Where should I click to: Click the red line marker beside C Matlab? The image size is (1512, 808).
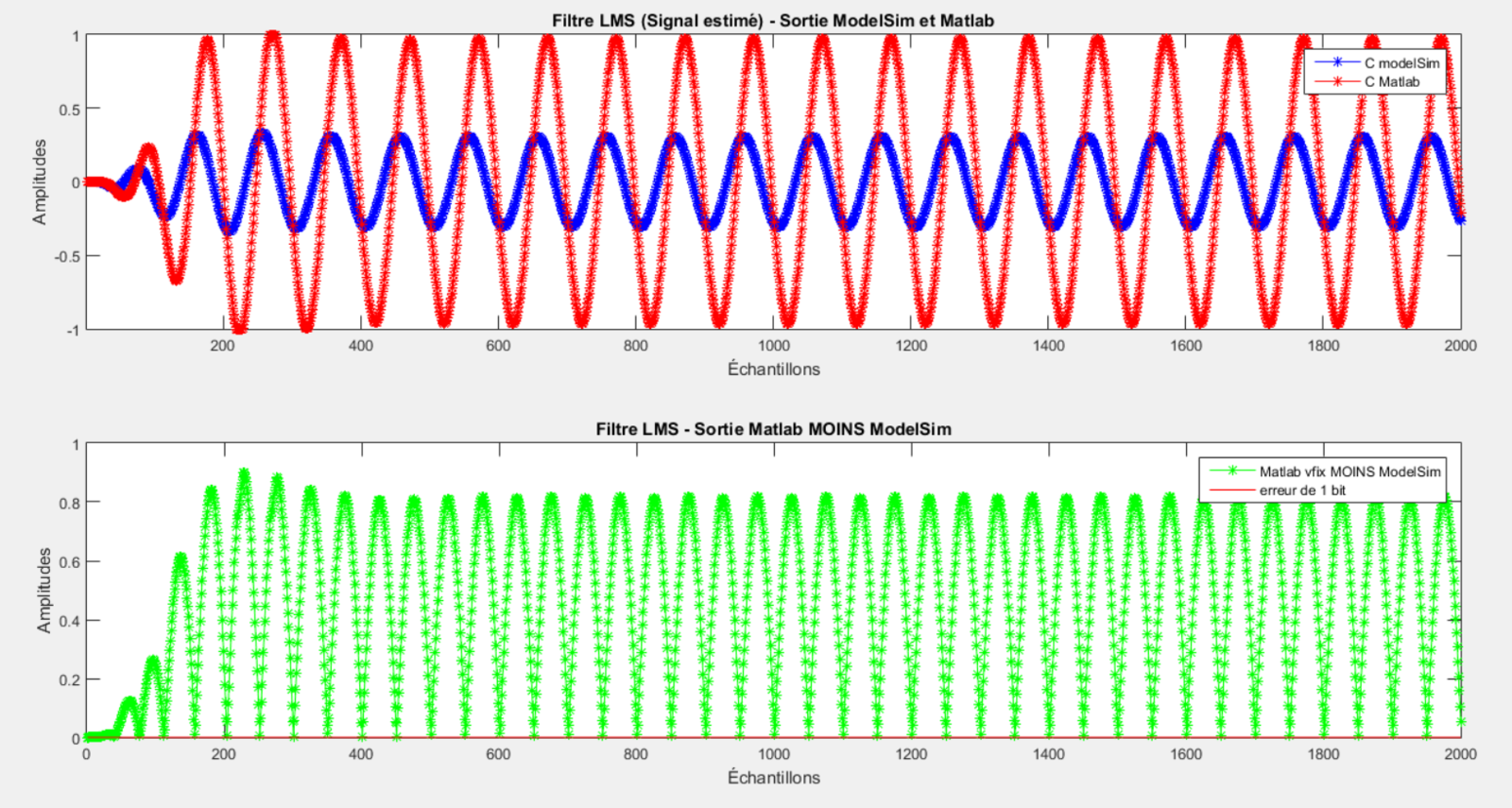pos(1337,81)
